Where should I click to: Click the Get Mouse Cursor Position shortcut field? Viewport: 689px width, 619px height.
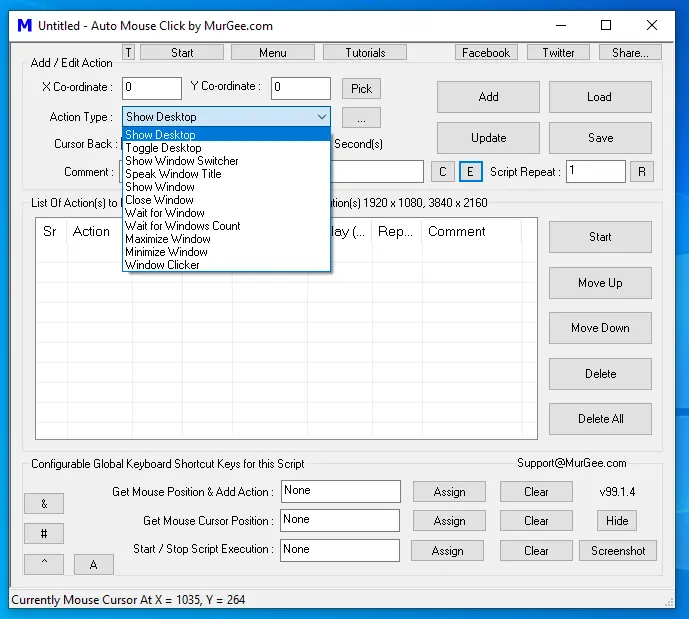pyautogui.click(x=340, y=520)
